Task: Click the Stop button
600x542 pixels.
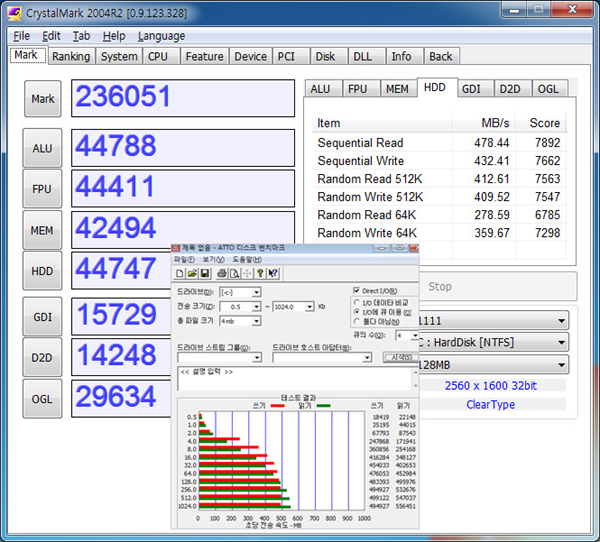Action: coord(498,286)
